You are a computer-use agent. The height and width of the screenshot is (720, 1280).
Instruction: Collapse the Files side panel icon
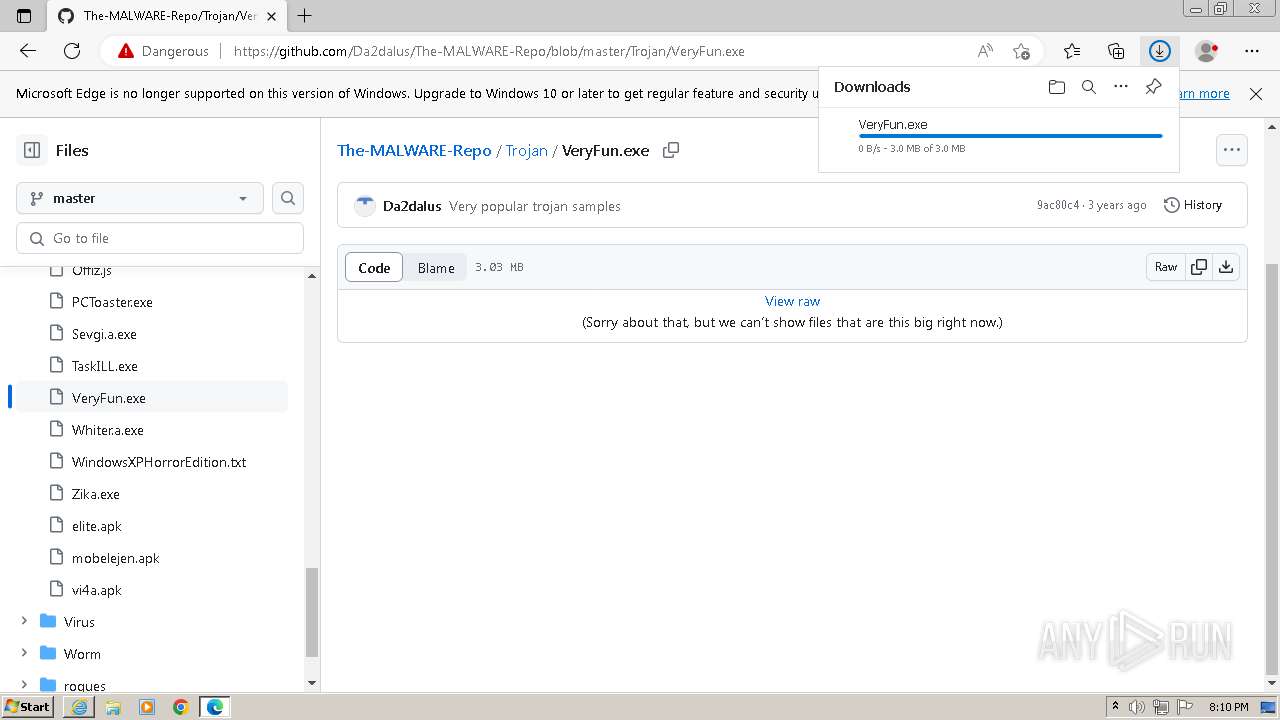[32, 150]
